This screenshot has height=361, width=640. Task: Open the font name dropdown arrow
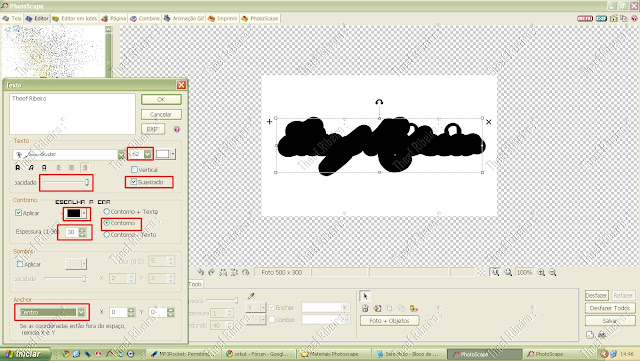(x=121, y=154)
